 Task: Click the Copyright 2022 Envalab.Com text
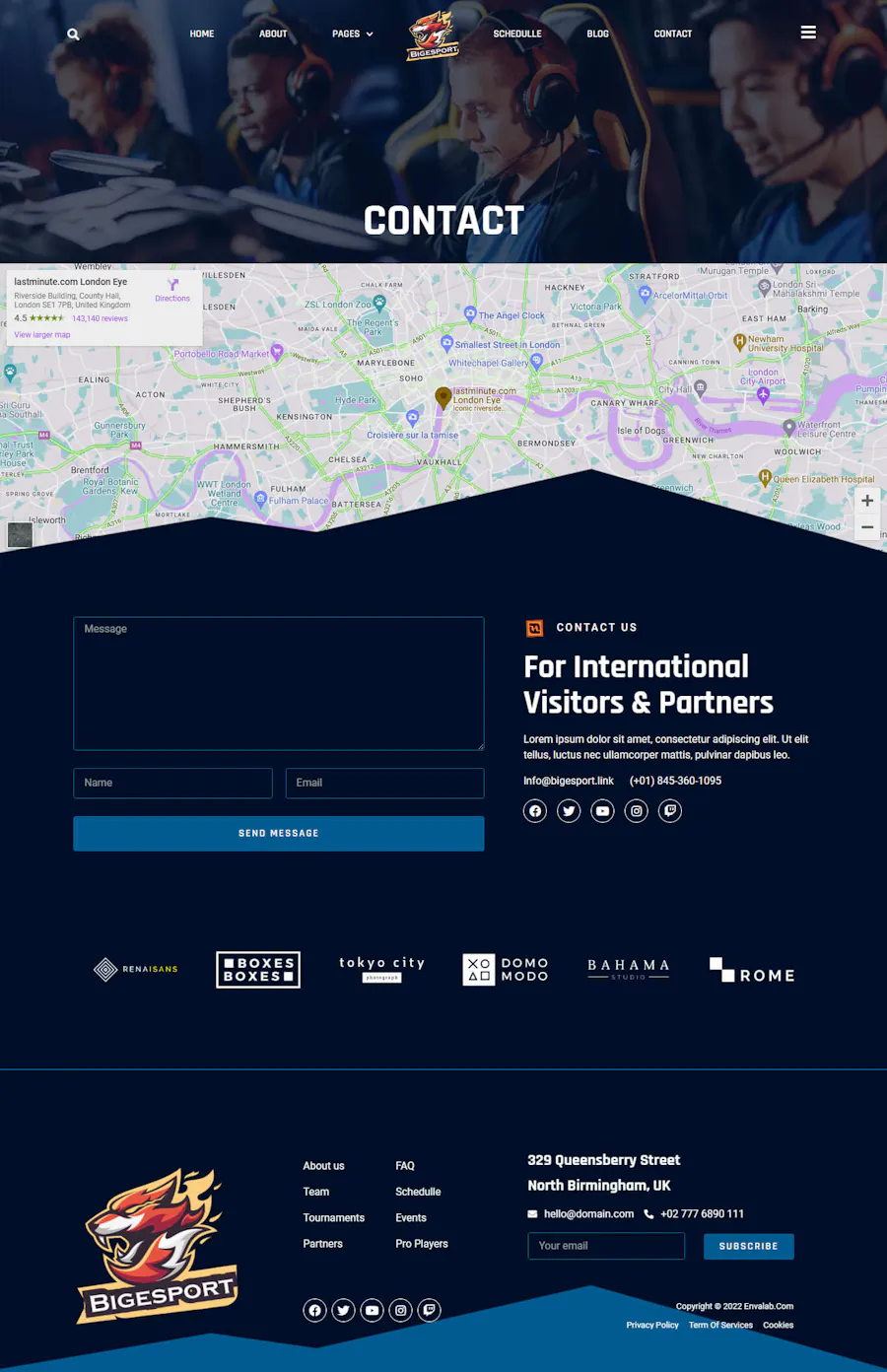[734, 1306]
